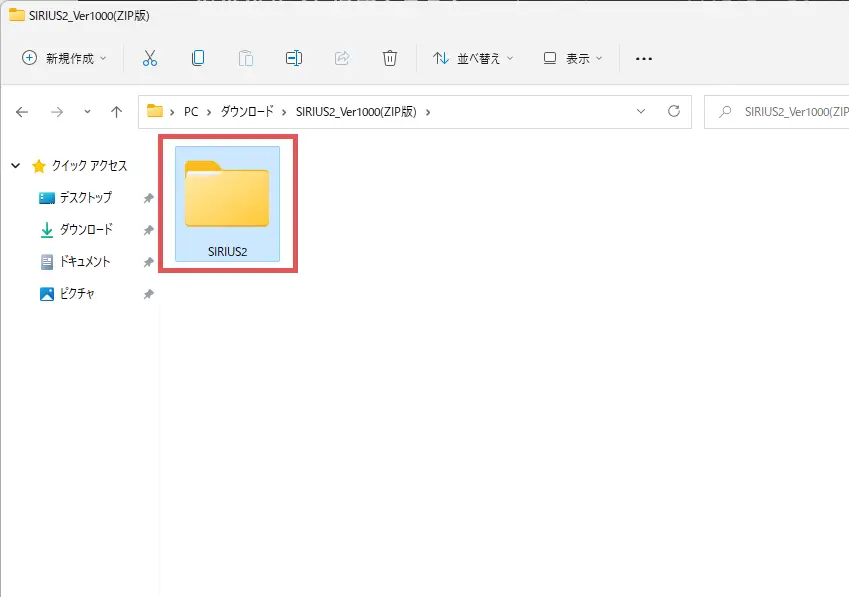Click the pin icon beside ダウンロード
849x597 pixels.
point(148,230)
